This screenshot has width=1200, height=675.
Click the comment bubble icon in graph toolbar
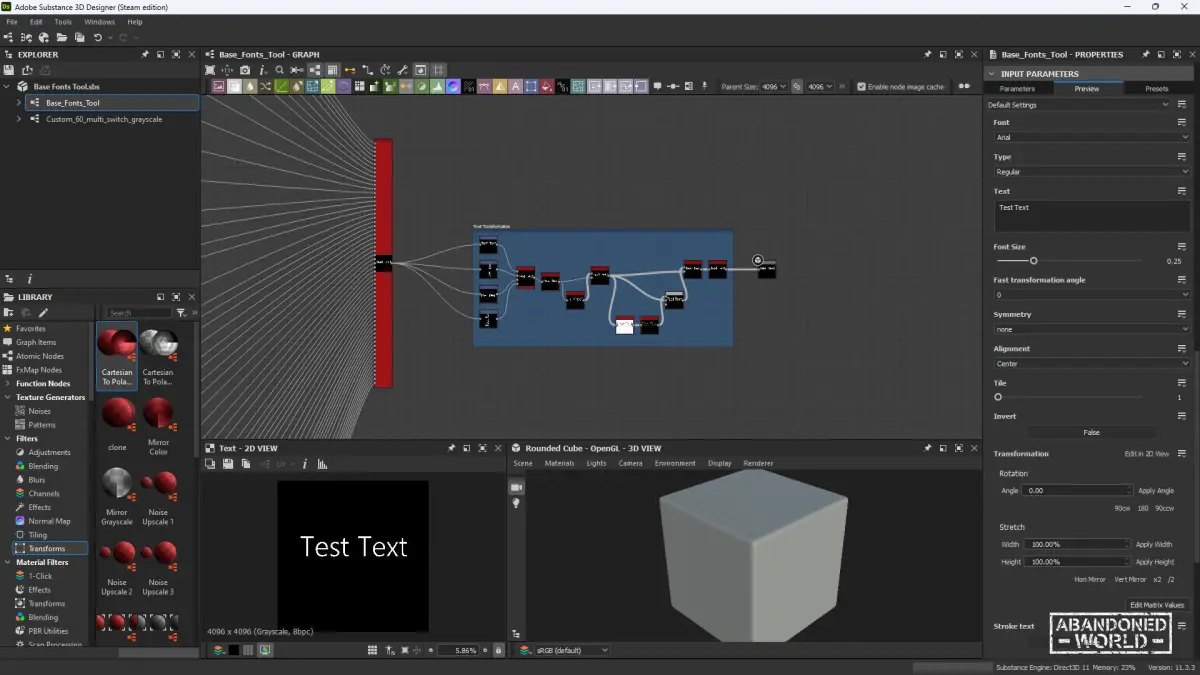pos(657,87)
